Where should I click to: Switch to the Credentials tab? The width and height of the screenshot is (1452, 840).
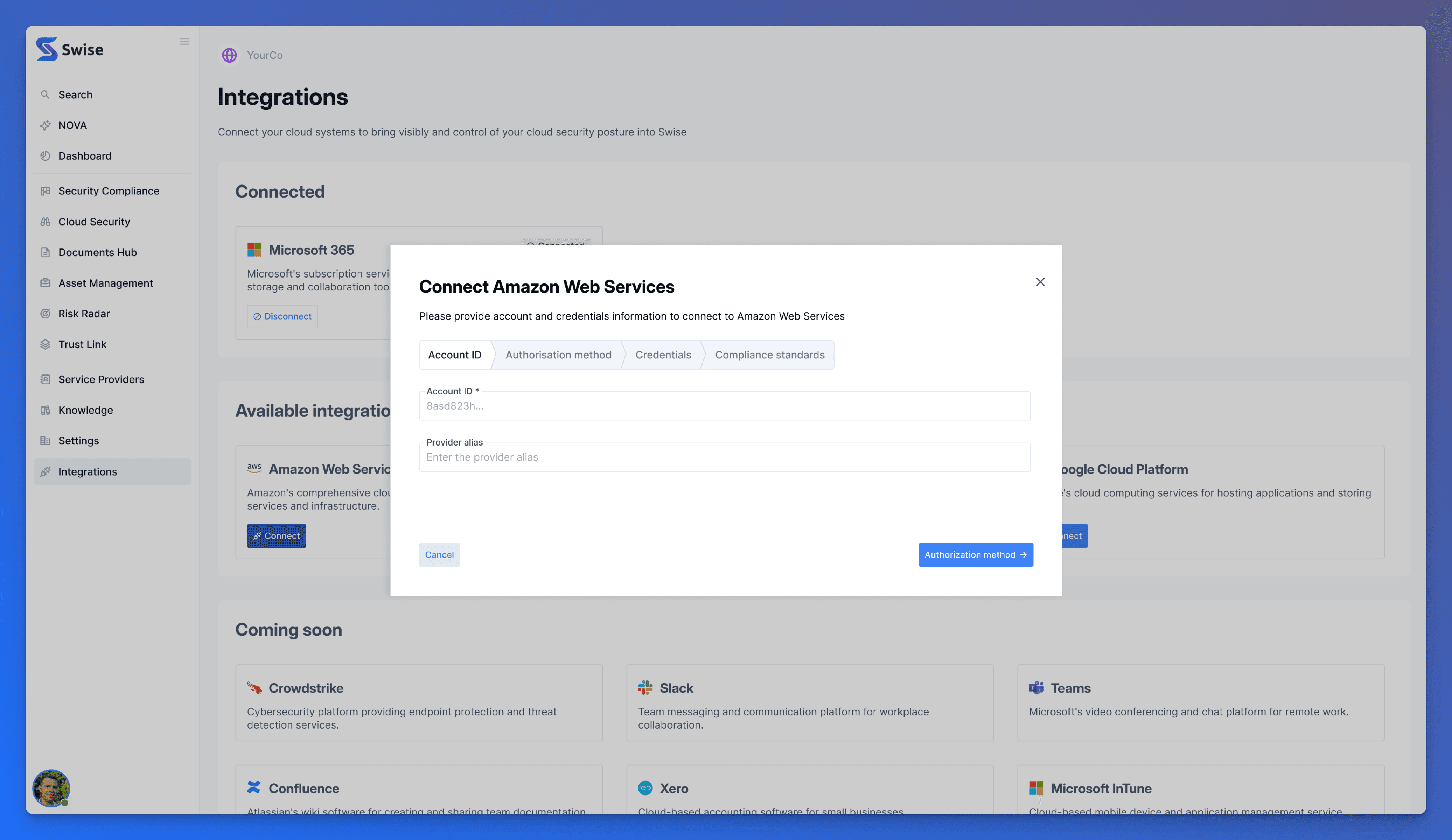(x=663, y=355)
